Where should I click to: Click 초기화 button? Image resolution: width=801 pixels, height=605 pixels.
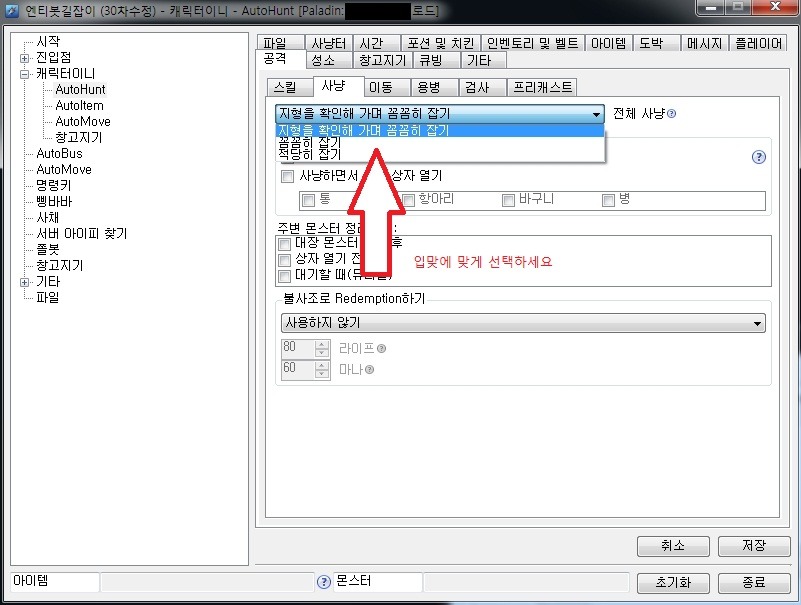point(673,583)
